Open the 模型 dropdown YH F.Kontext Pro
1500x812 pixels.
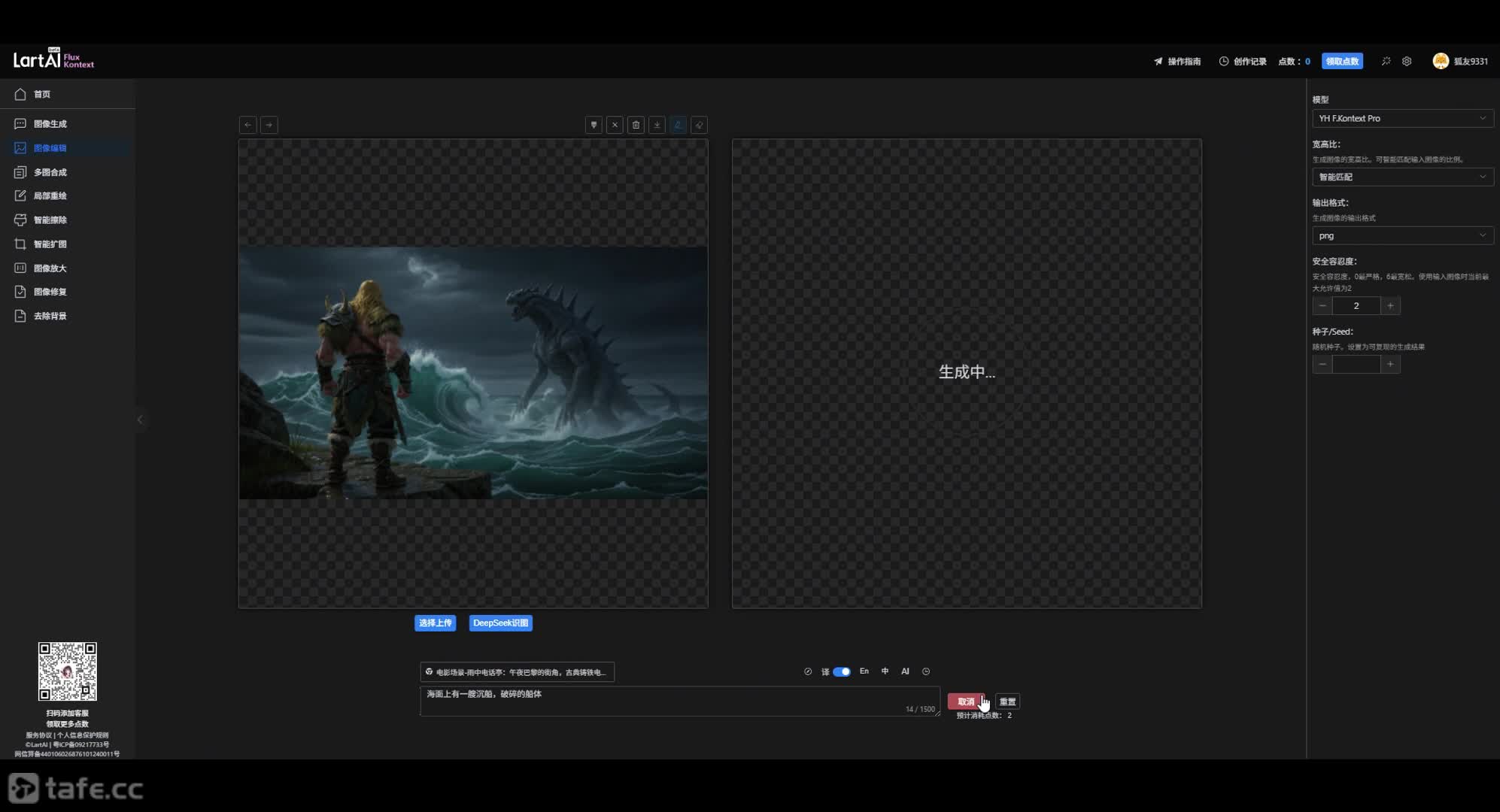[1403, 118]
